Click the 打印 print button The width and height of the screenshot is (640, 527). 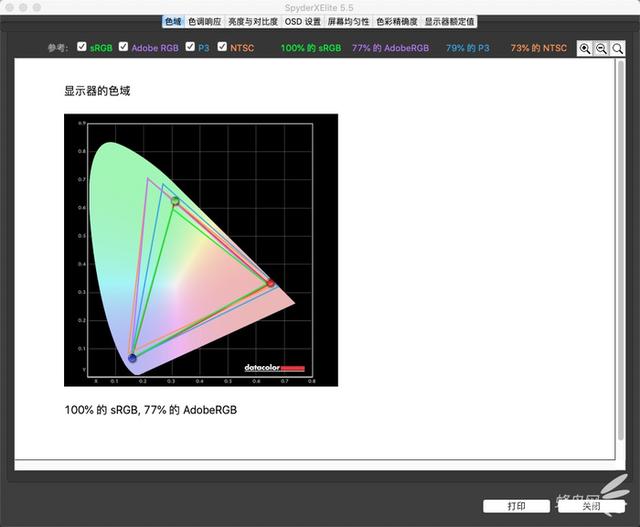[516, 506]
